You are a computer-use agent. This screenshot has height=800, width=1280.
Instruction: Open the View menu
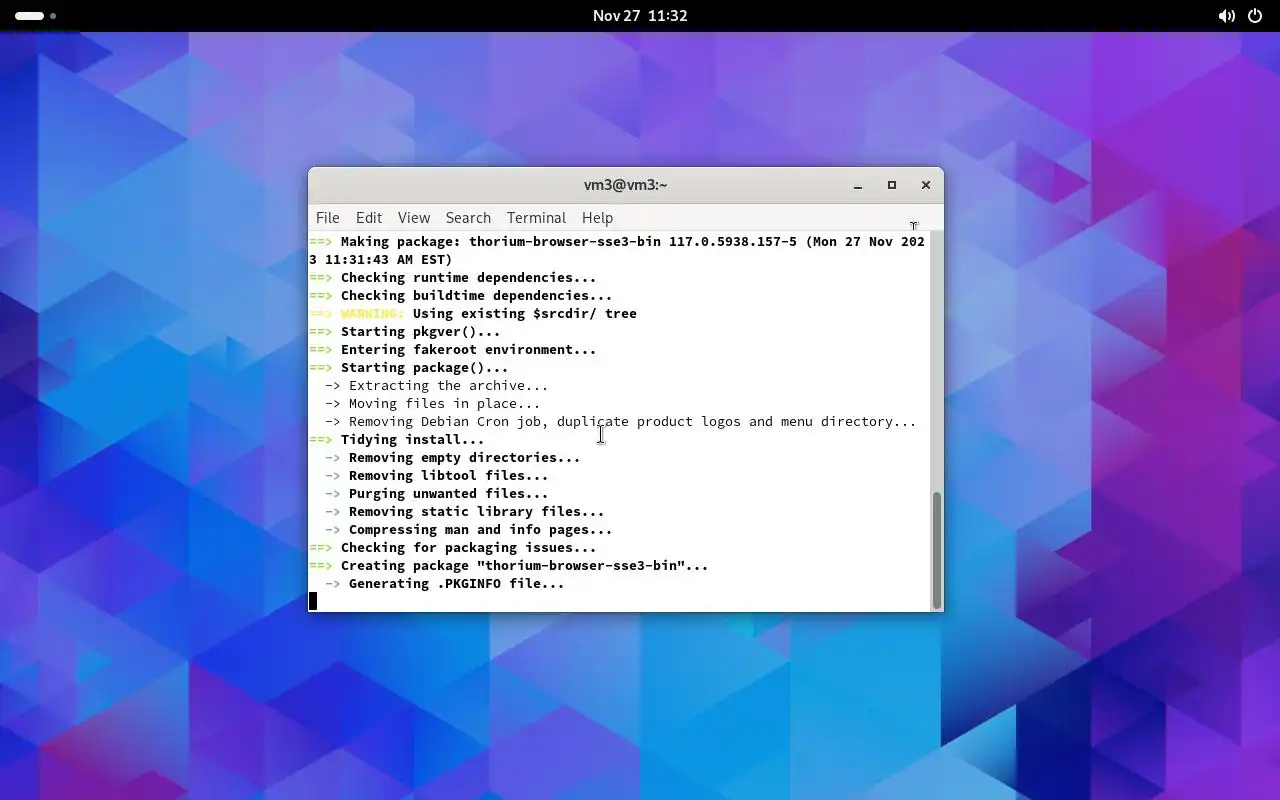414,217
